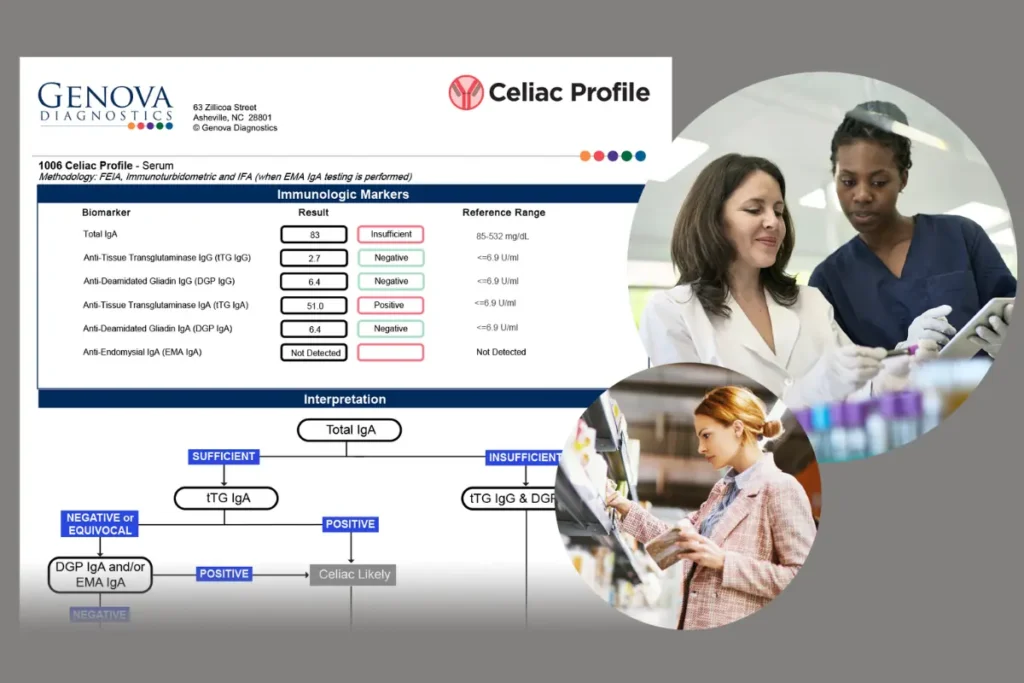Screen dimensions: 1024x683
Task: Click the green dot in header dot row
Action: [626, 156]
